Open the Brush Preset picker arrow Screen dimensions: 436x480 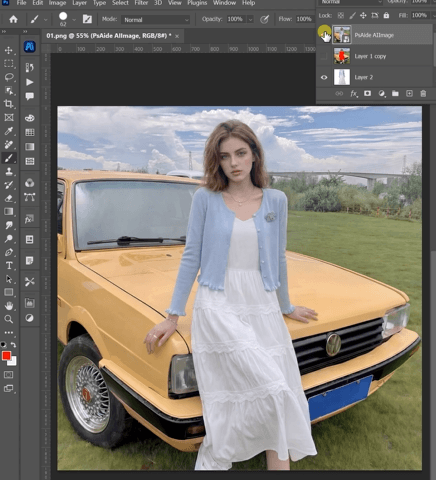click(74, 20)
